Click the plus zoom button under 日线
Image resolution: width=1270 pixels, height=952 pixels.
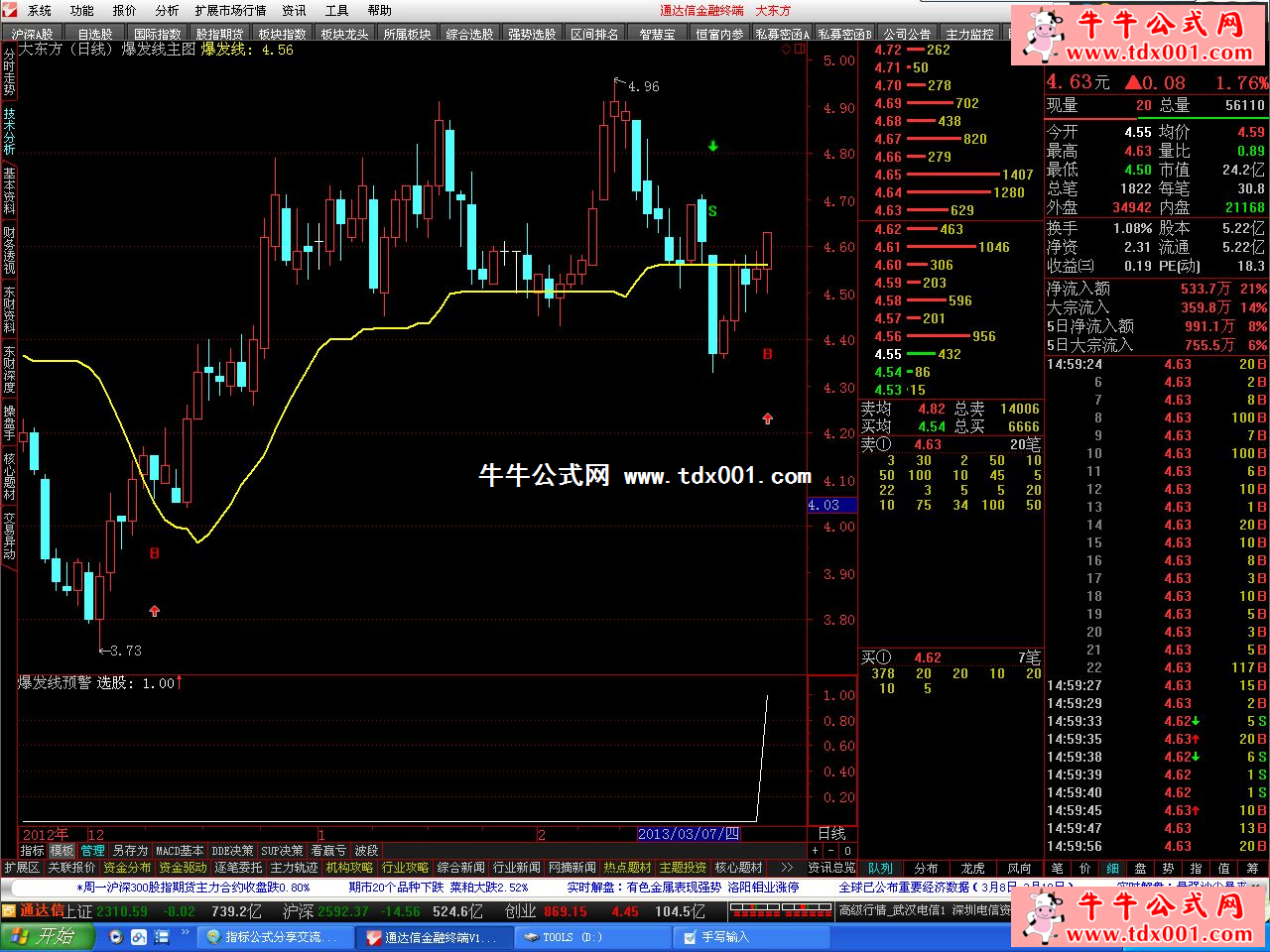coord(816,851)
